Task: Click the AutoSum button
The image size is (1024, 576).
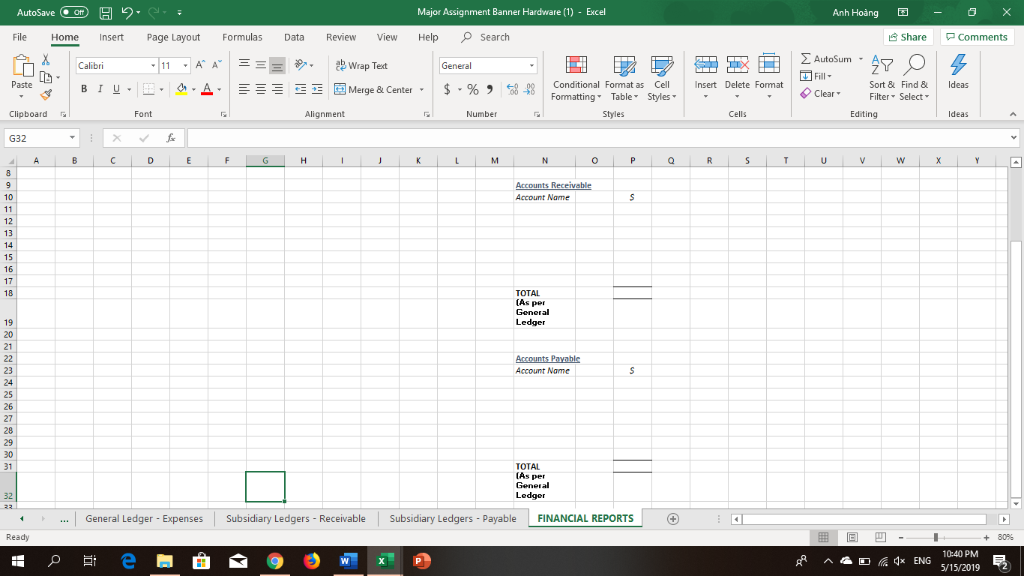Action: [827, 59]
